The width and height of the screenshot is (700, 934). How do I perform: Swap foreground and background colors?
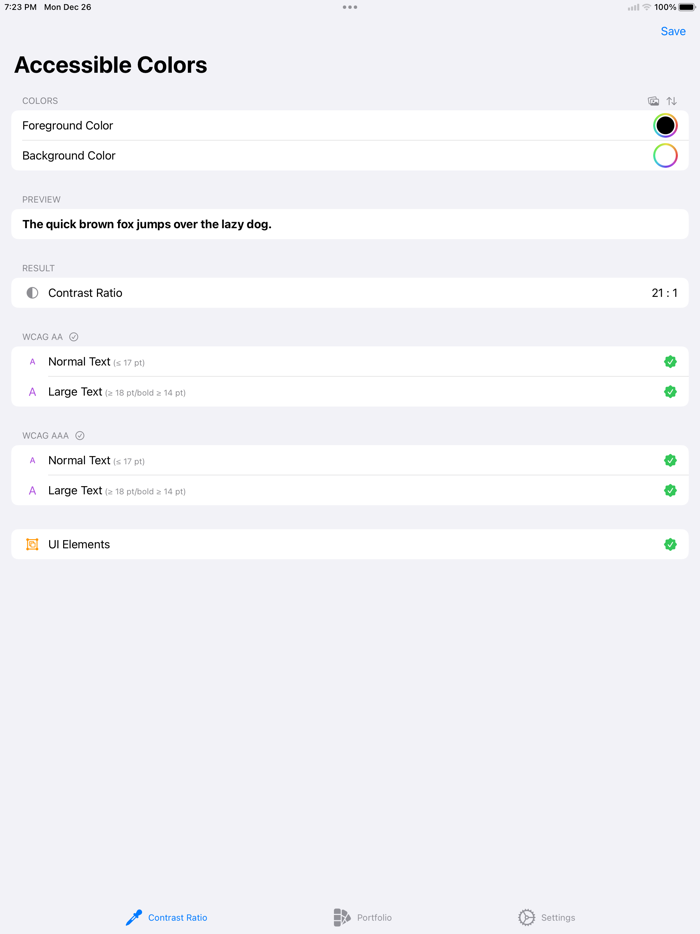pos(671,101)
